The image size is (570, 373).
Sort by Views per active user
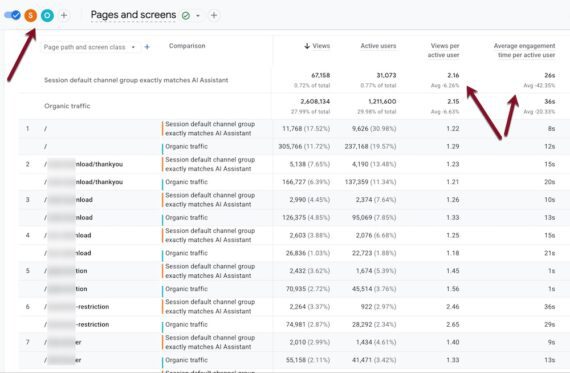point(443,50)
